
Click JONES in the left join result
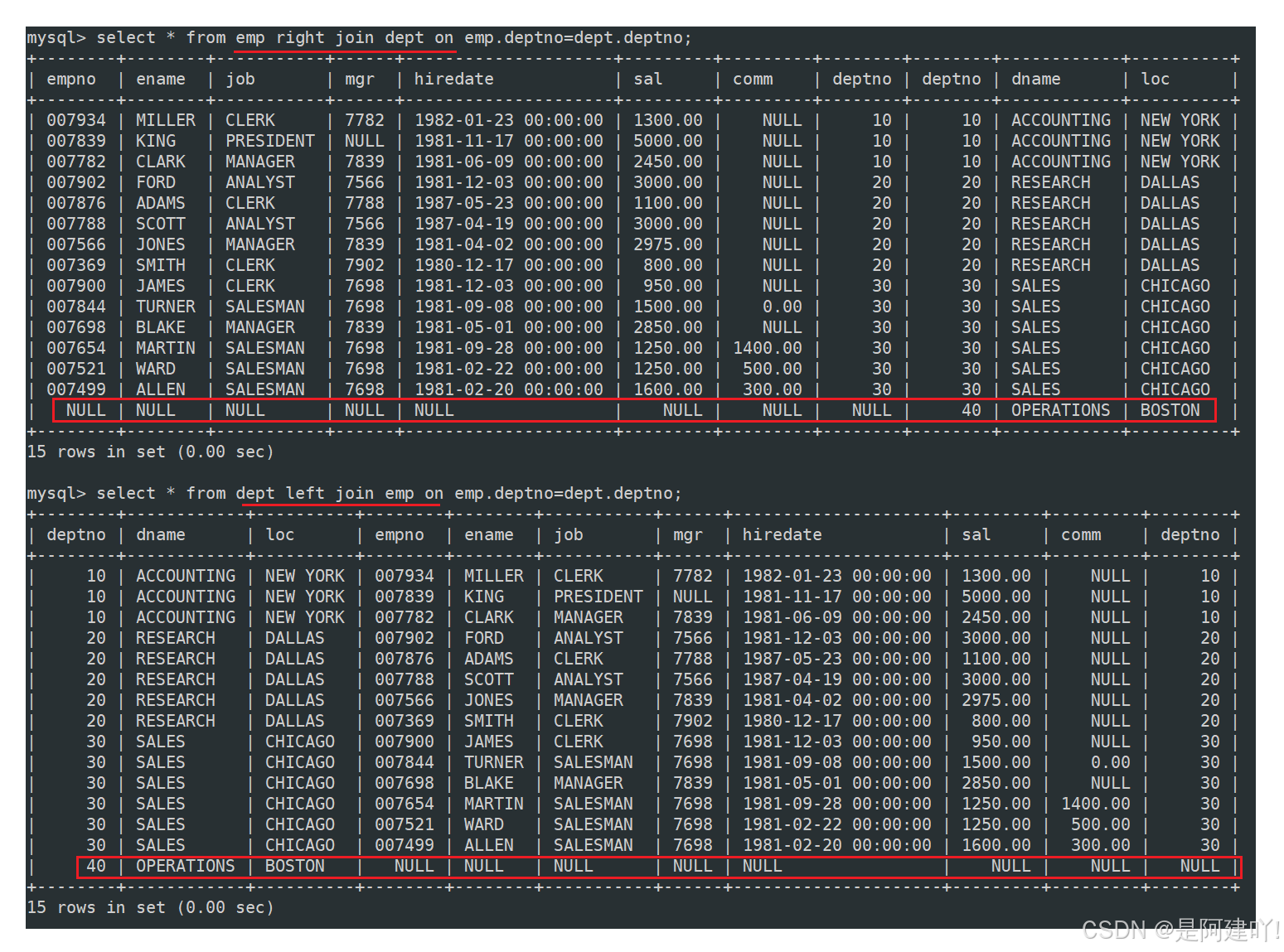coord(489,701)
